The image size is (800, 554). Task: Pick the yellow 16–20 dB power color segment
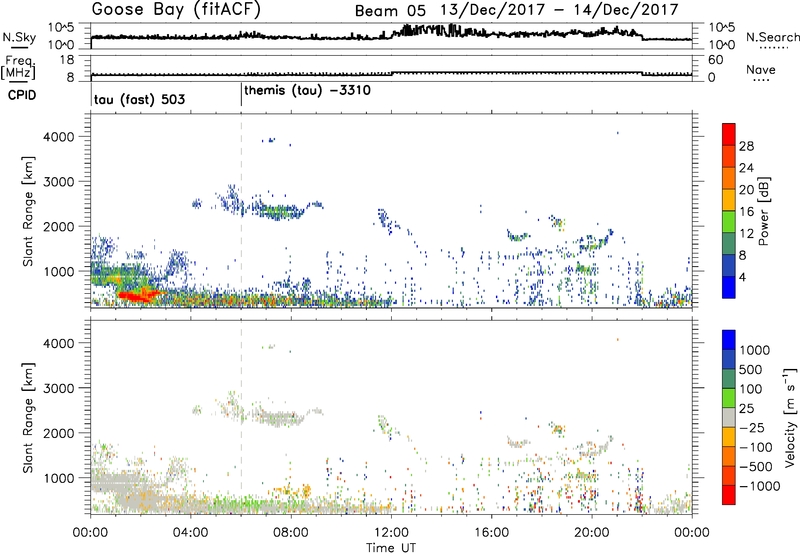pyautogui.click(x=729, y=200)
